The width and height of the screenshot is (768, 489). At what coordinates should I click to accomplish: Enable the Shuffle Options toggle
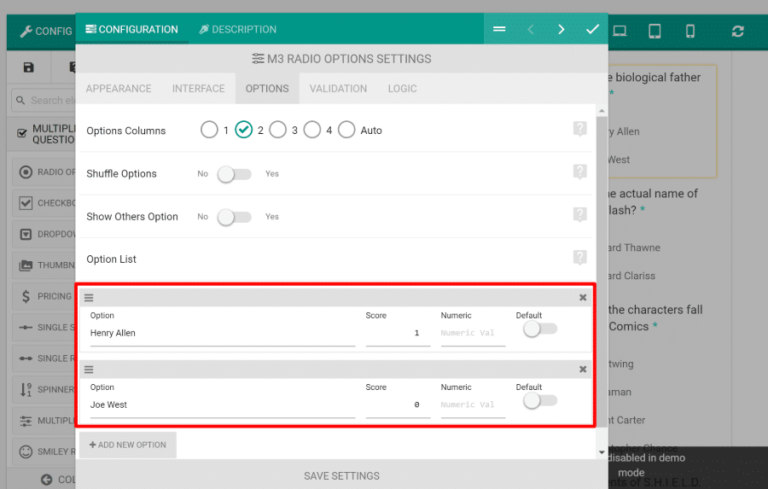(x=235, y=174)
